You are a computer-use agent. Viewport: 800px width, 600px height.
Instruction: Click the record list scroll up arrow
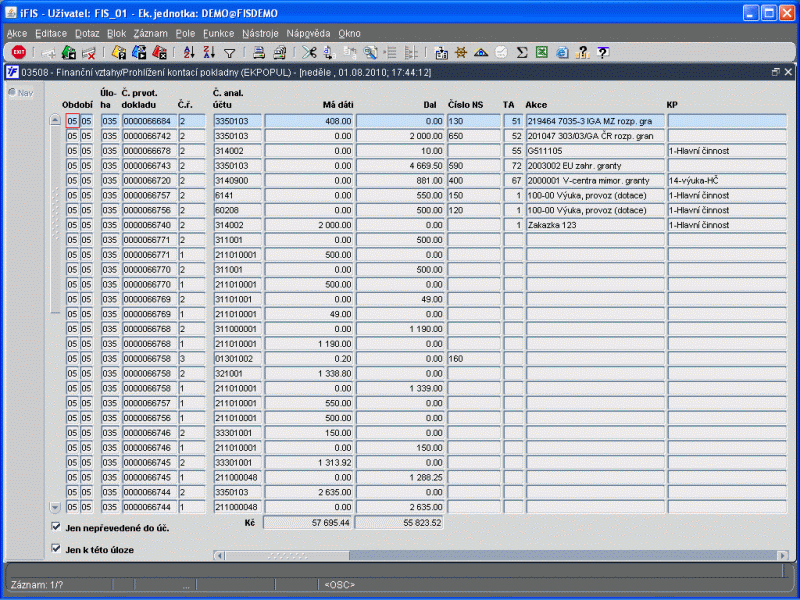tap(56, 120)
